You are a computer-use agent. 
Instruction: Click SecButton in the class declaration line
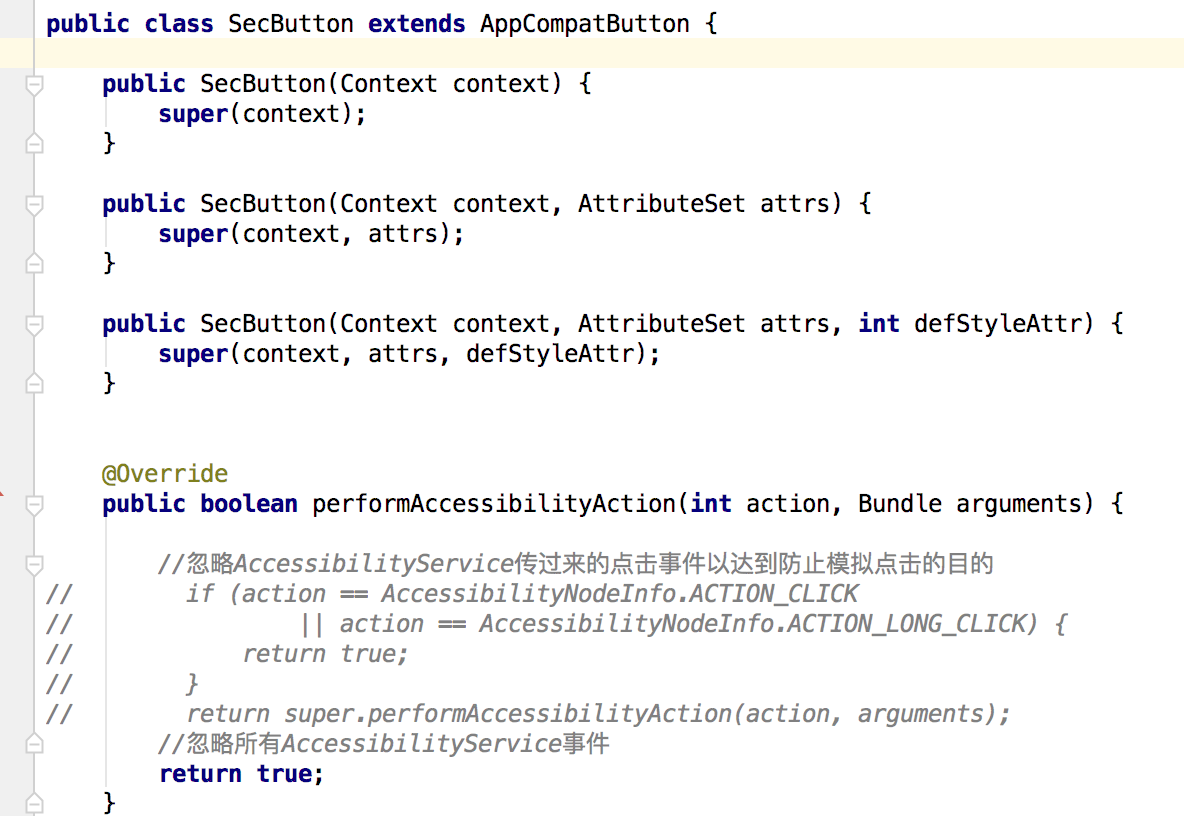pyautogui.click(x=290, y=24)
